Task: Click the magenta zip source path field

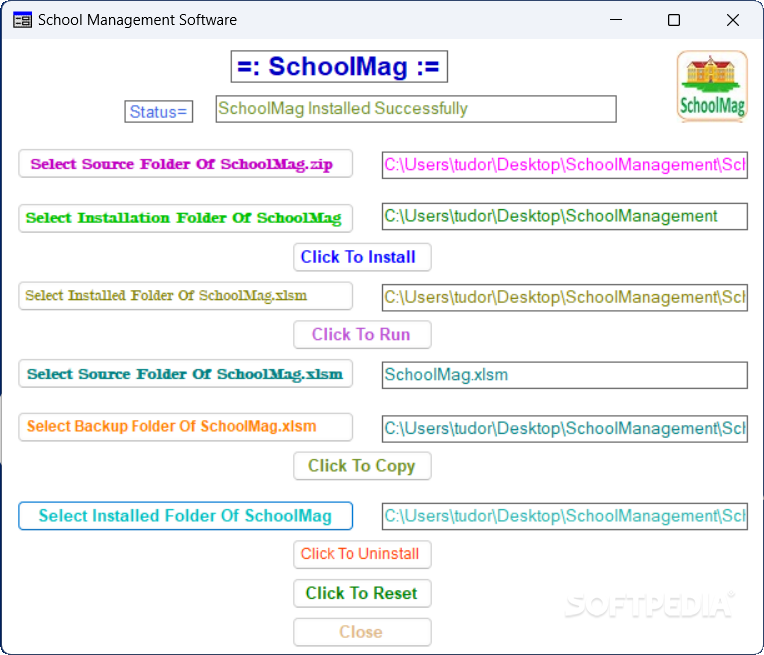Action: (564, 165)
